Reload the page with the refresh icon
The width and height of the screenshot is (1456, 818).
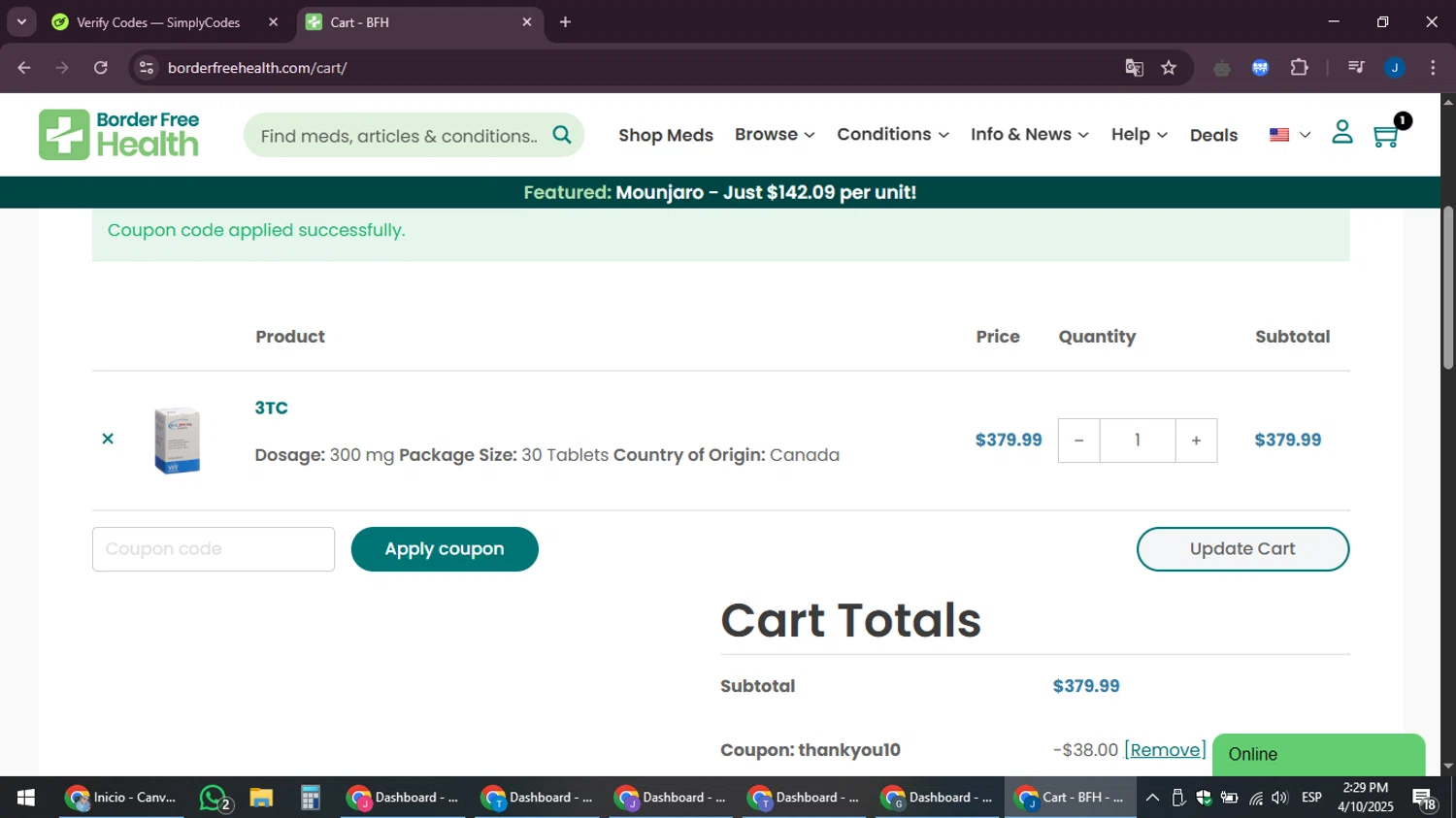(x=101, y=68)
